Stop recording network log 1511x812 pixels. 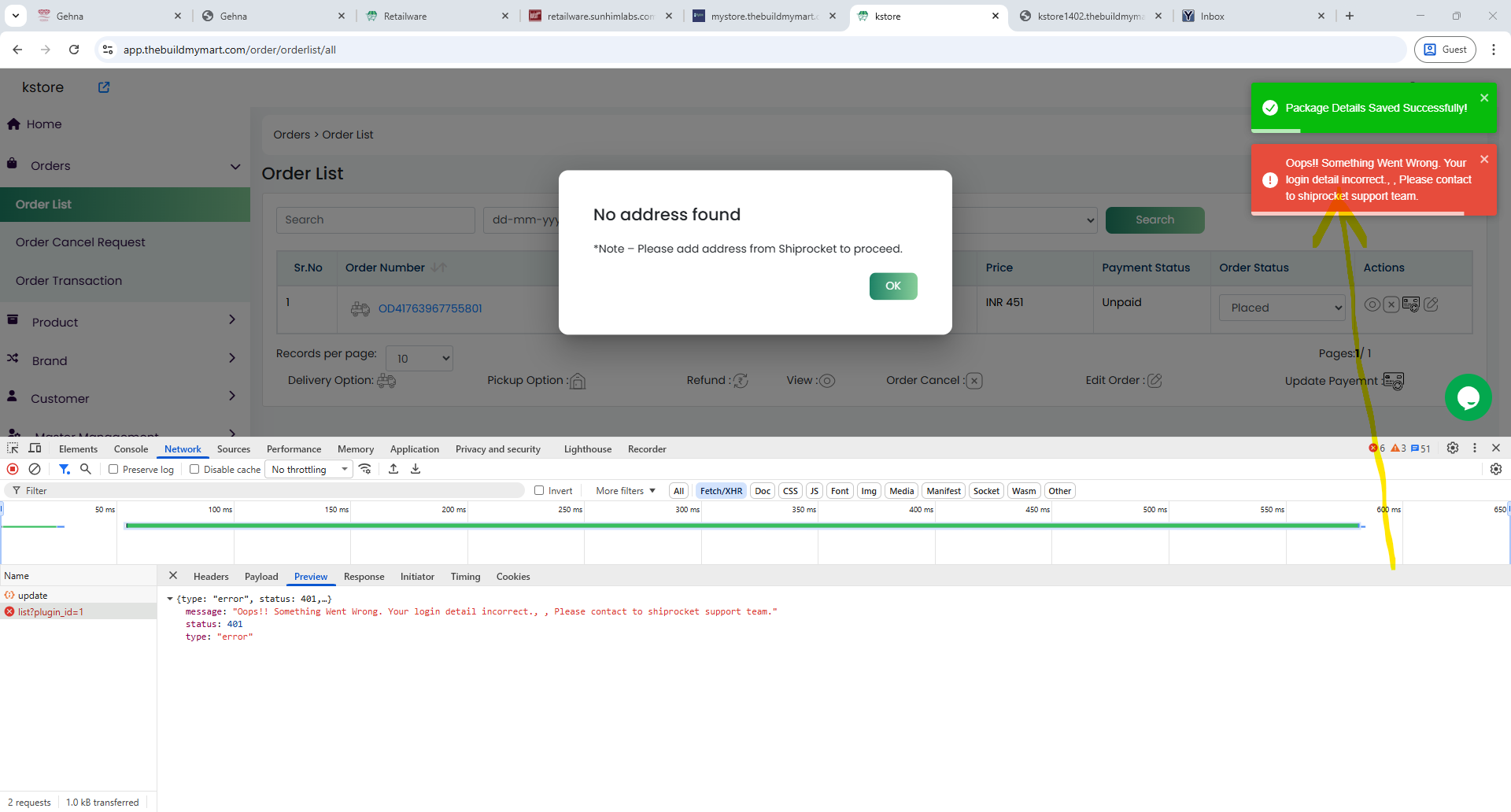13,469
